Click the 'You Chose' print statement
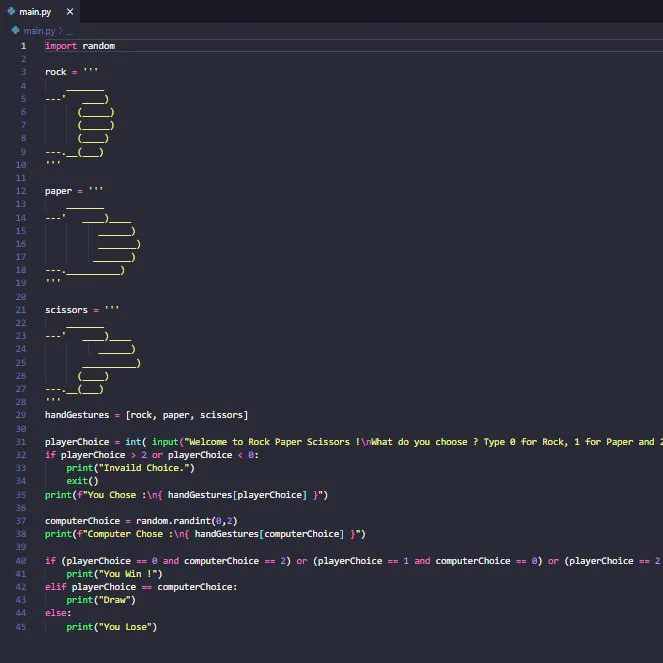Viewport: 663px width, 663px height. 186,495
